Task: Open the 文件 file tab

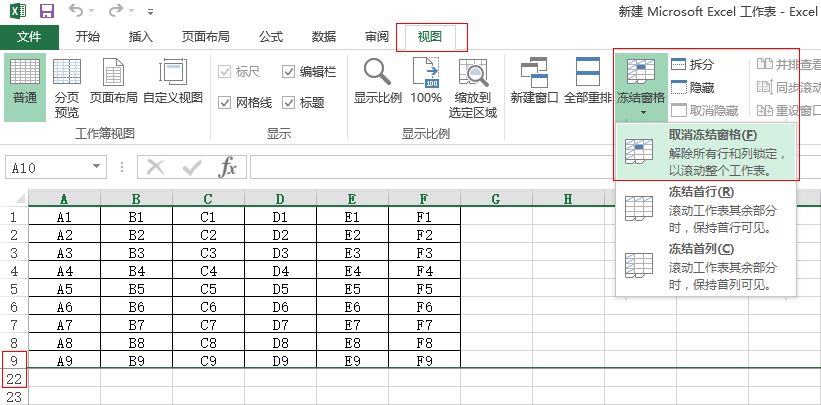Action: click(29, 37)
